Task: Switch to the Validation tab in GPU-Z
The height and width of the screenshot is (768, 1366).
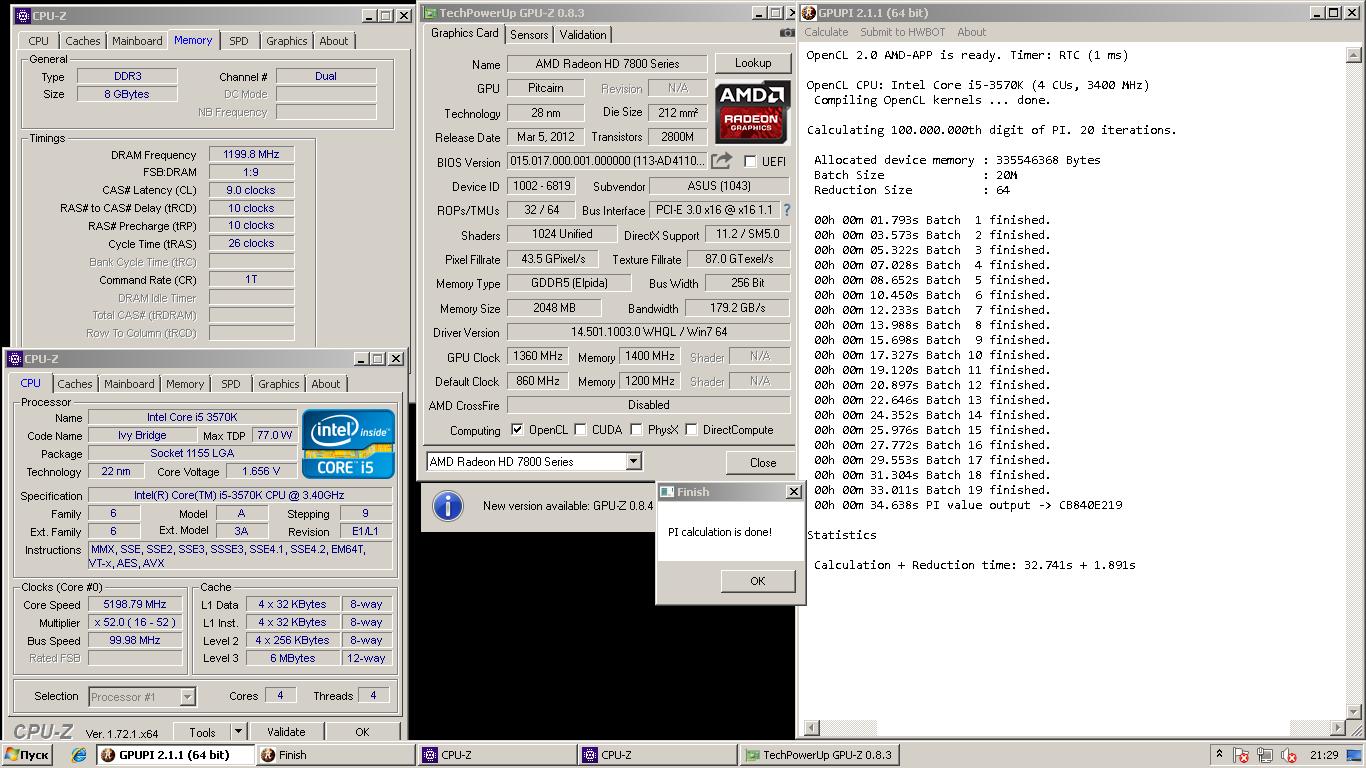Action: (x=583, y=34)
